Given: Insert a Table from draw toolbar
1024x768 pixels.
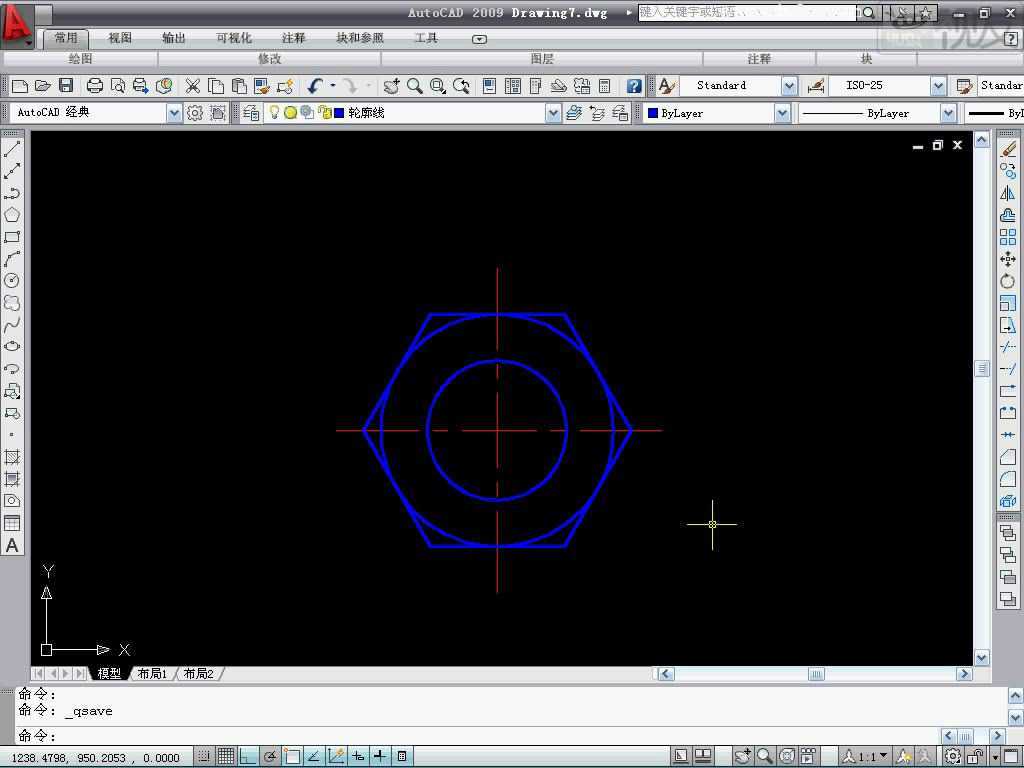Looking at the screenshot, I should (12, 523).
